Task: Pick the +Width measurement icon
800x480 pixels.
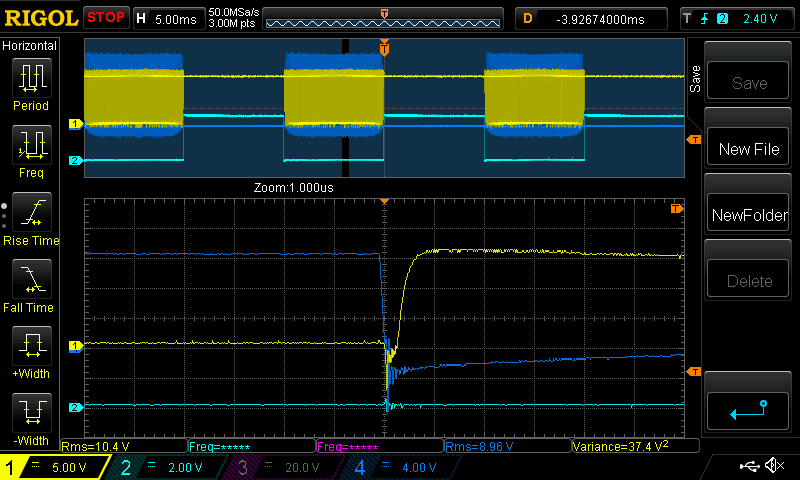Action: [x=31, y=350]
